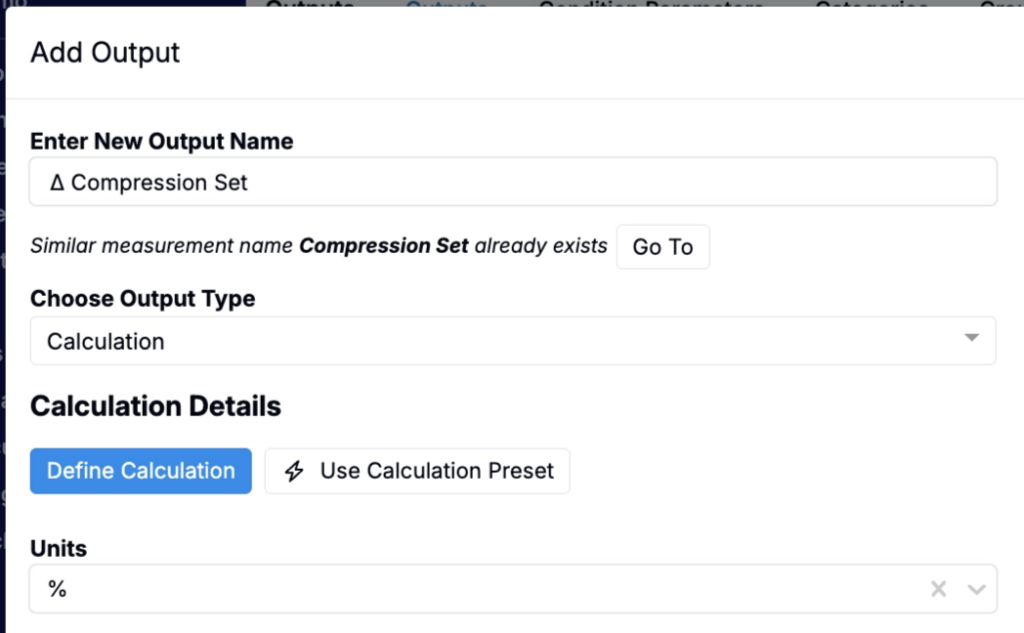Open the output type dropdown arrow
1024x633 pixels.
click(x=971, y=338)
